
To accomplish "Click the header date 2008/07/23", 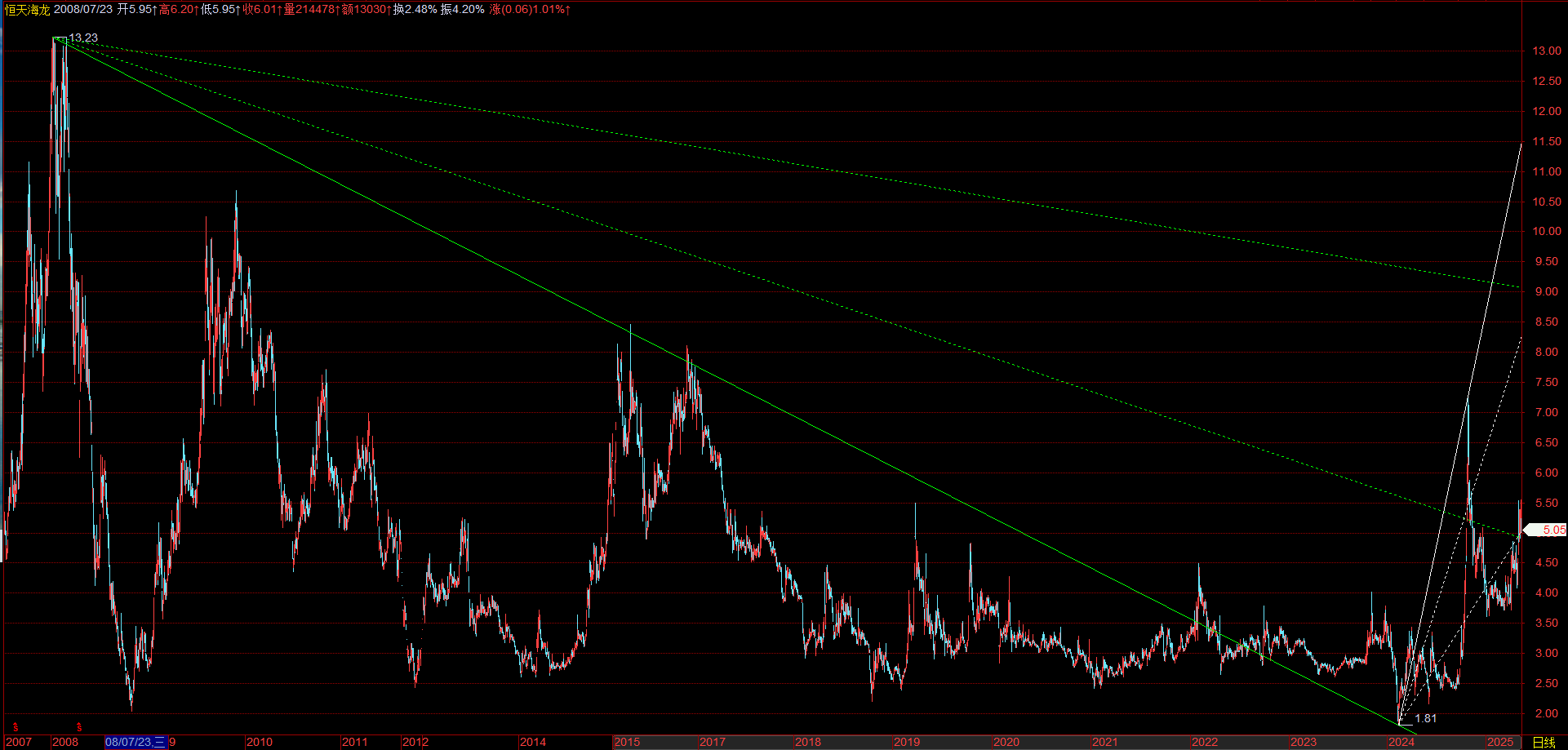I will click(x=83, y=9).
